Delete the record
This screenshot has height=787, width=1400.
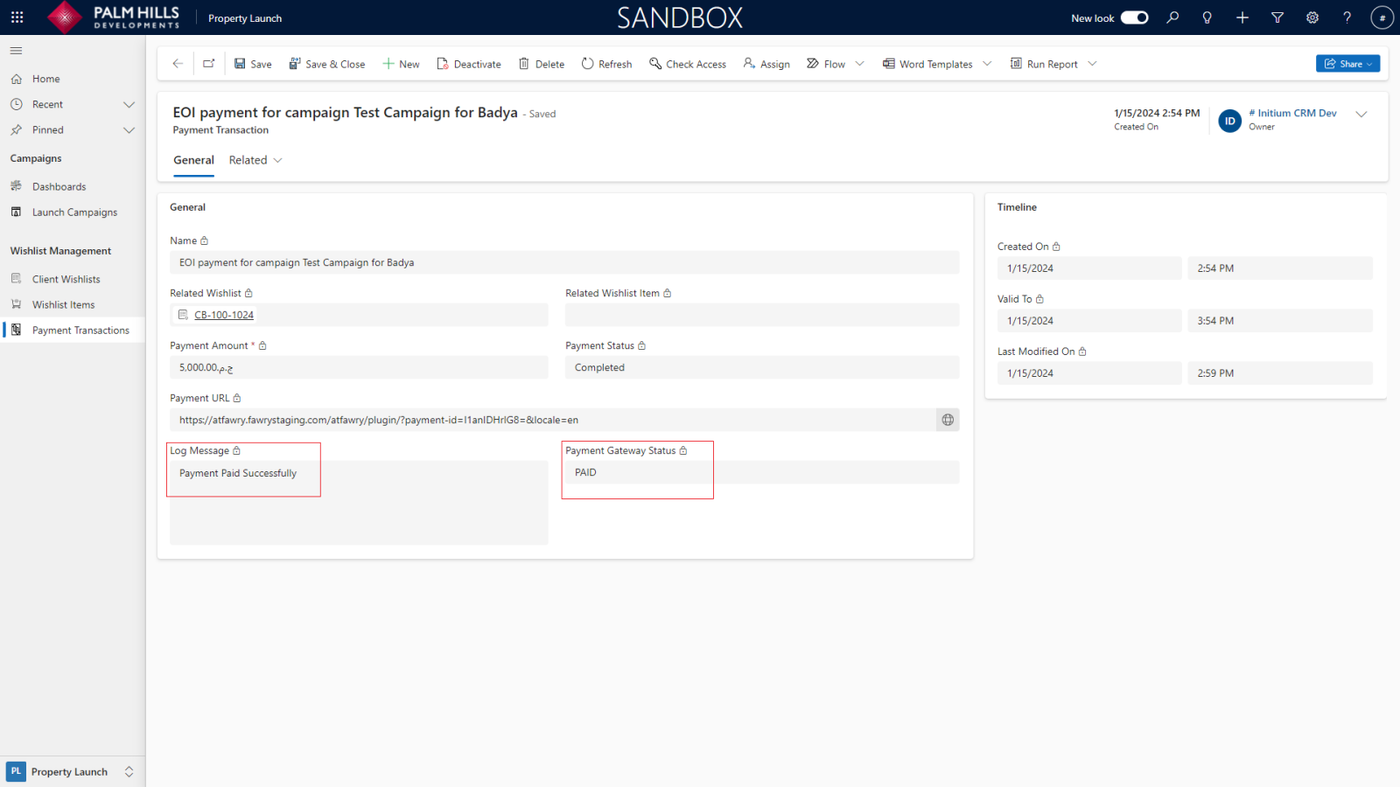[541, 64]
